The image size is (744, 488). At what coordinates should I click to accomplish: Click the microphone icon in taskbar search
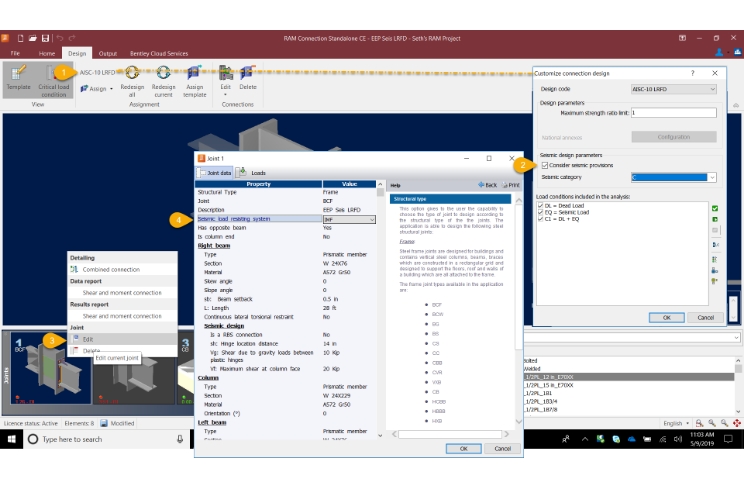[180, 439]
